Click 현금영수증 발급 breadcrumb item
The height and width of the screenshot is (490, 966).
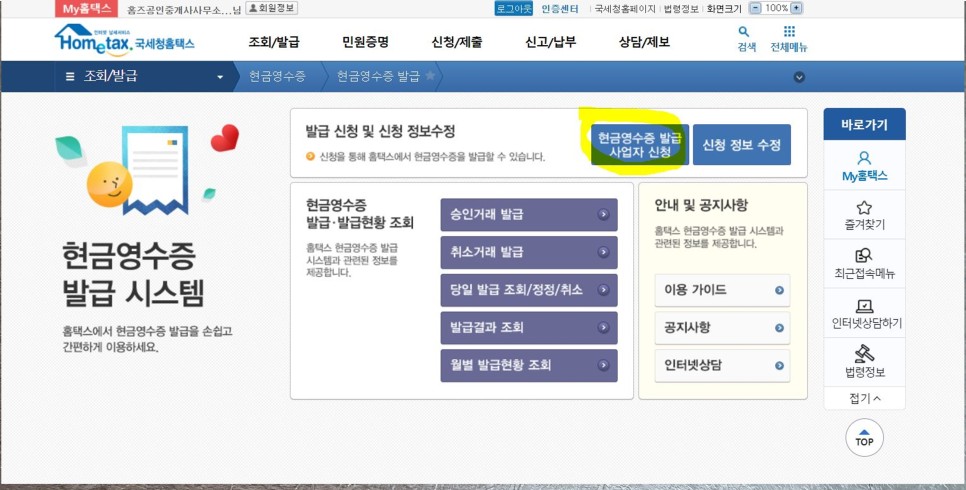(378, 76)
